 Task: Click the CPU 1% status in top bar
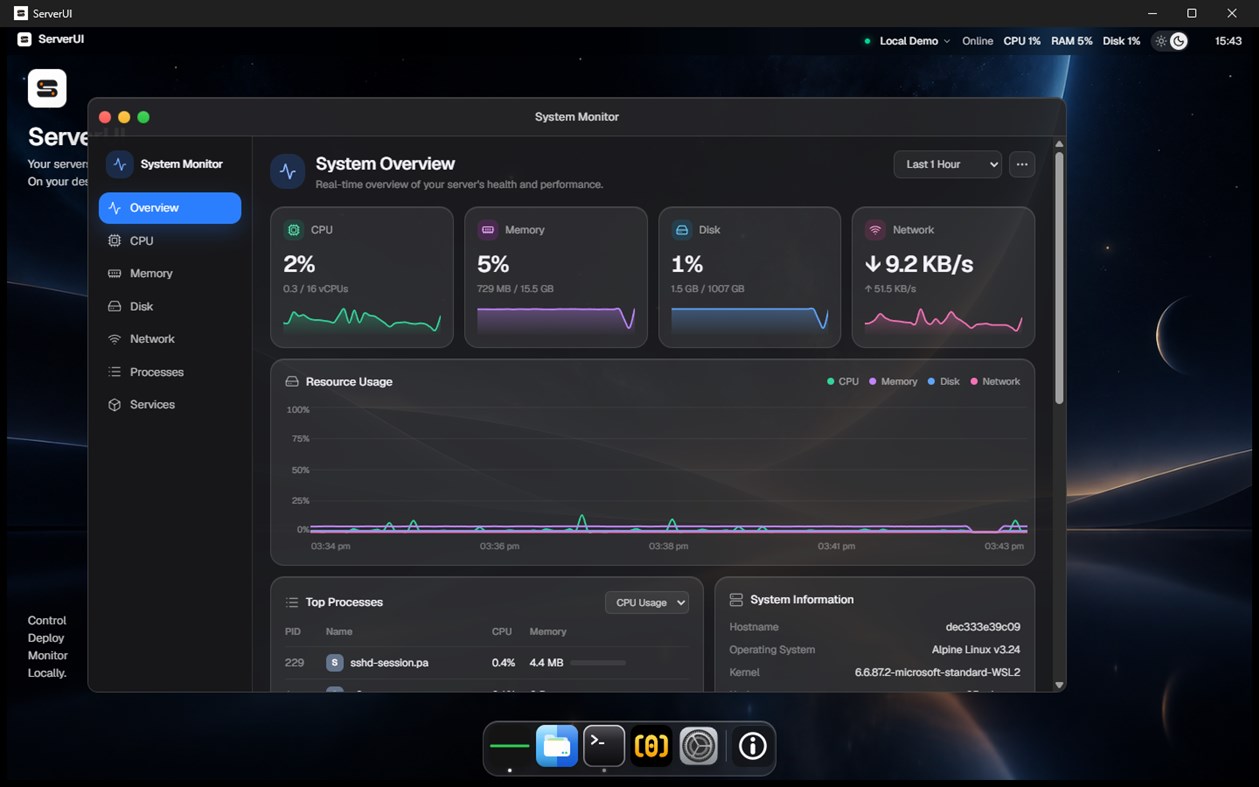(x=1022, y=41)
